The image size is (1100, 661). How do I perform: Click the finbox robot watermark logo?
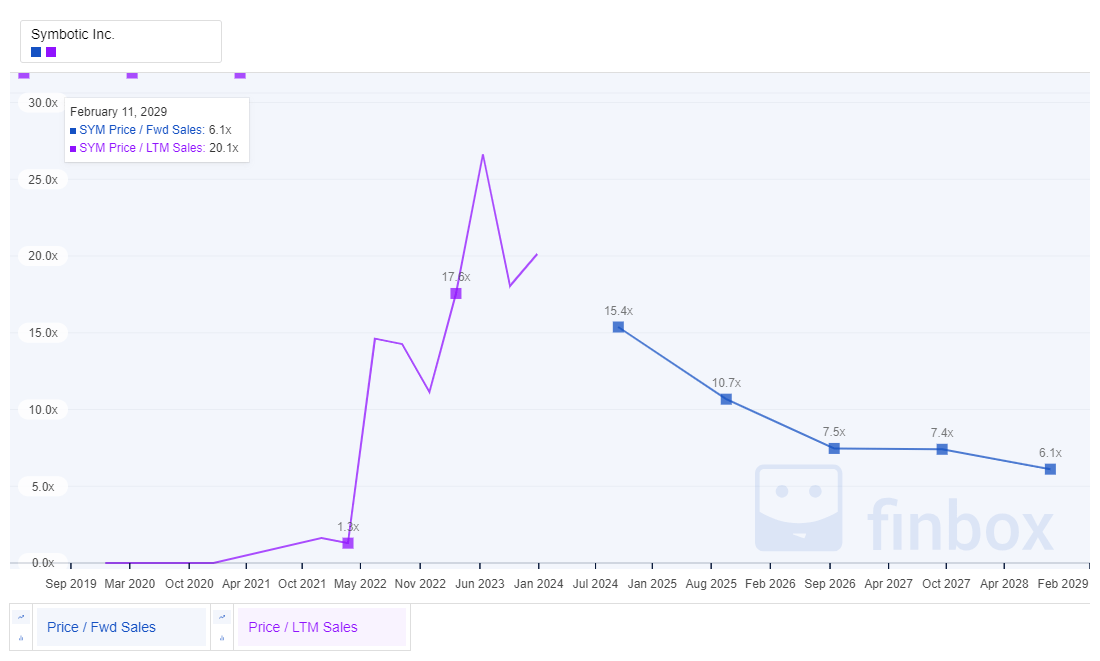(x=797, y=508)
